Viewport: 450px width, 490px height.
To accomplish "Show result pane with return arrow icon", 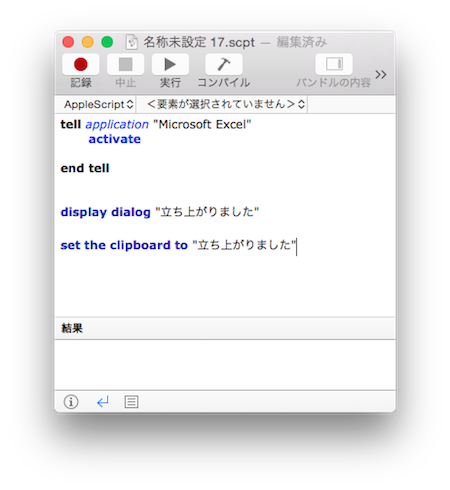I will (x=103, y=402).
